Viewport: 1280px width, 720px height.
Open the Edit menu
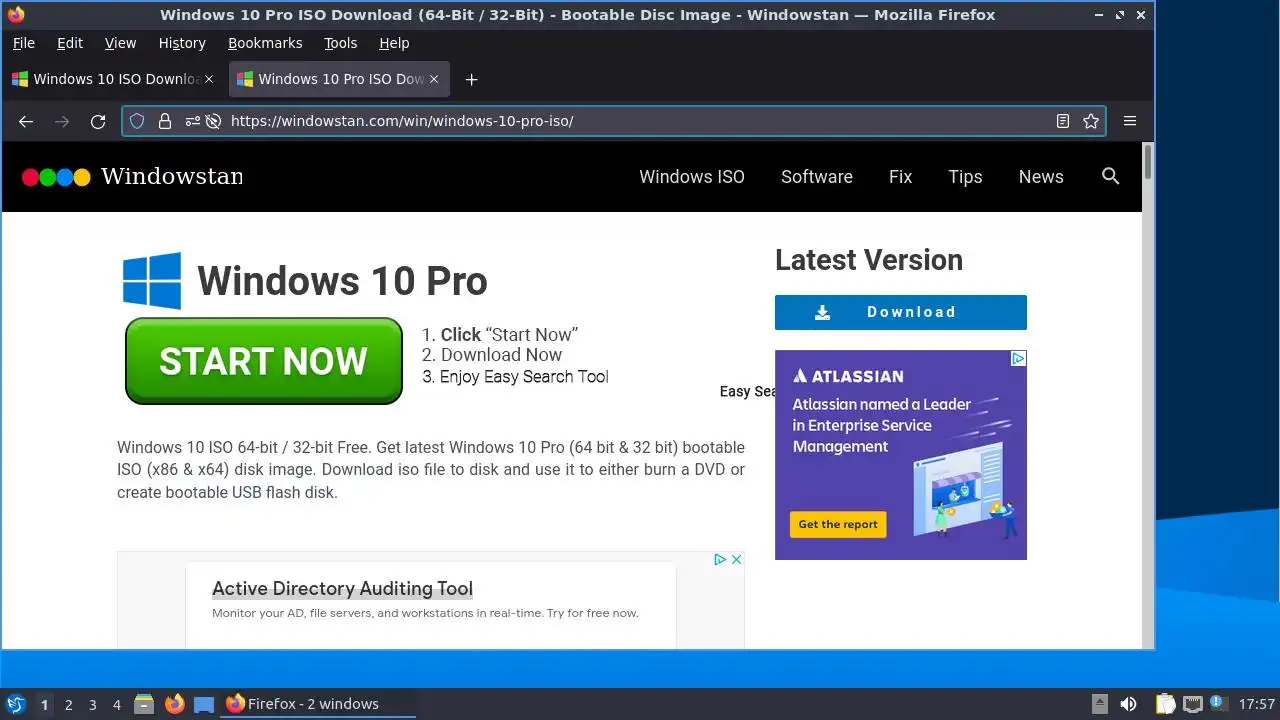click(x=70, y=43)
